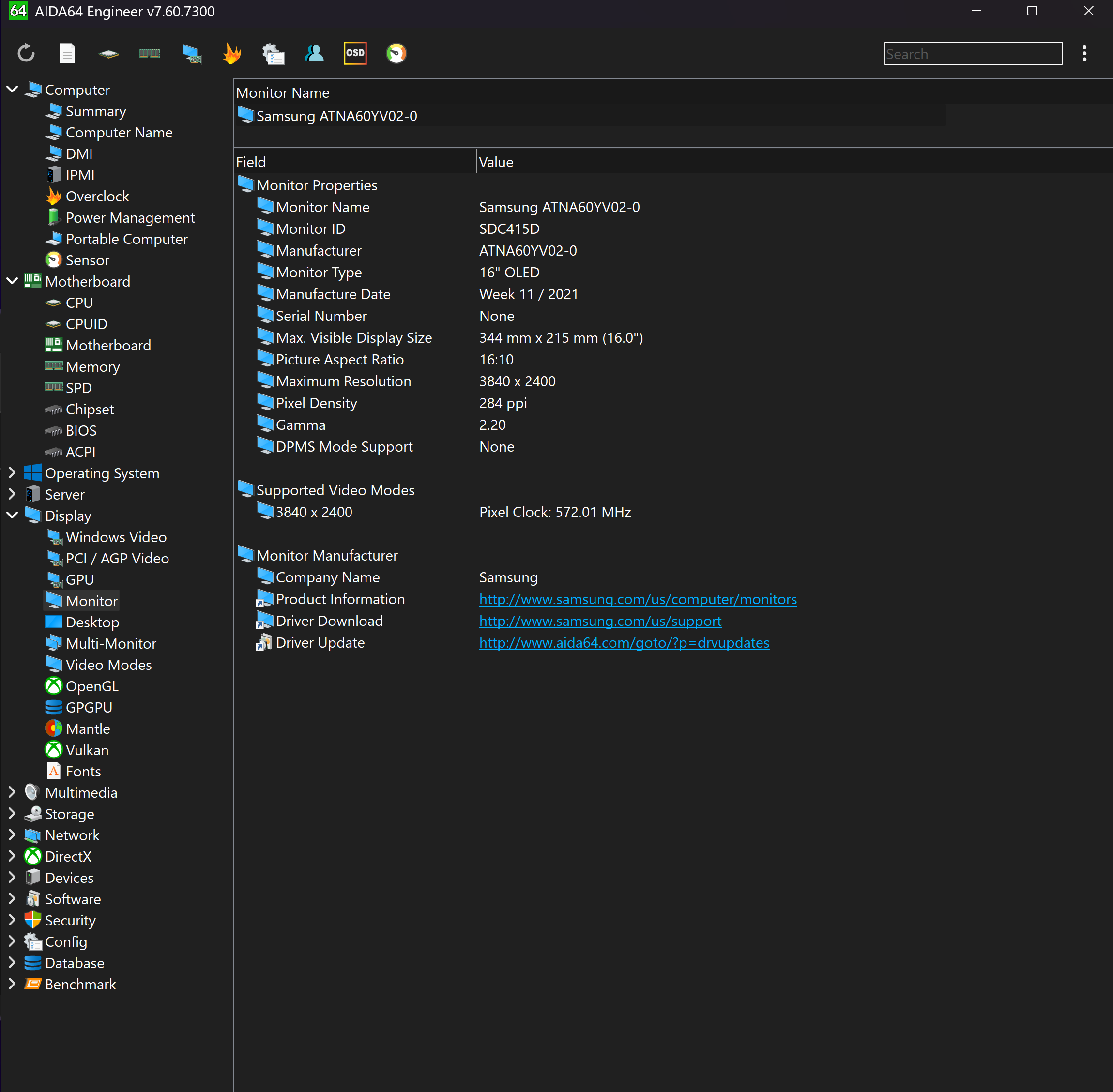This screenshot has width=1113, height=1092.
Task: Open the OSD panel icon
Action: click(355, 53)
